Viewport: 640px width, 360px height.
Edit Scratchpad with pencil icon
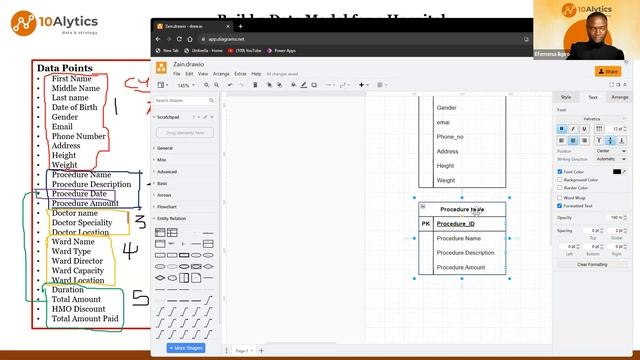click(205, 117)
